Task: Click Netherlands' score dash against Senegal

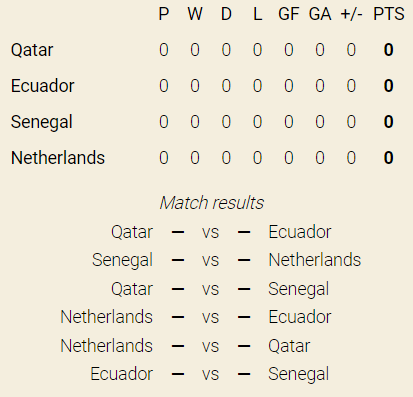Action: click(x=244, y=260)
